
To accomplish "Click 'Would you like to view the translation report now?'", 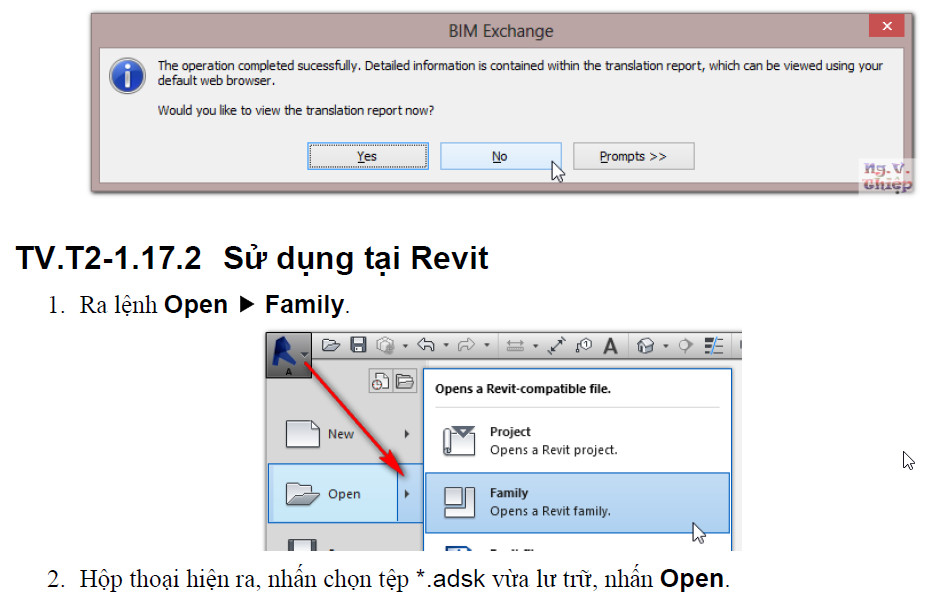I will pos(296,110).
